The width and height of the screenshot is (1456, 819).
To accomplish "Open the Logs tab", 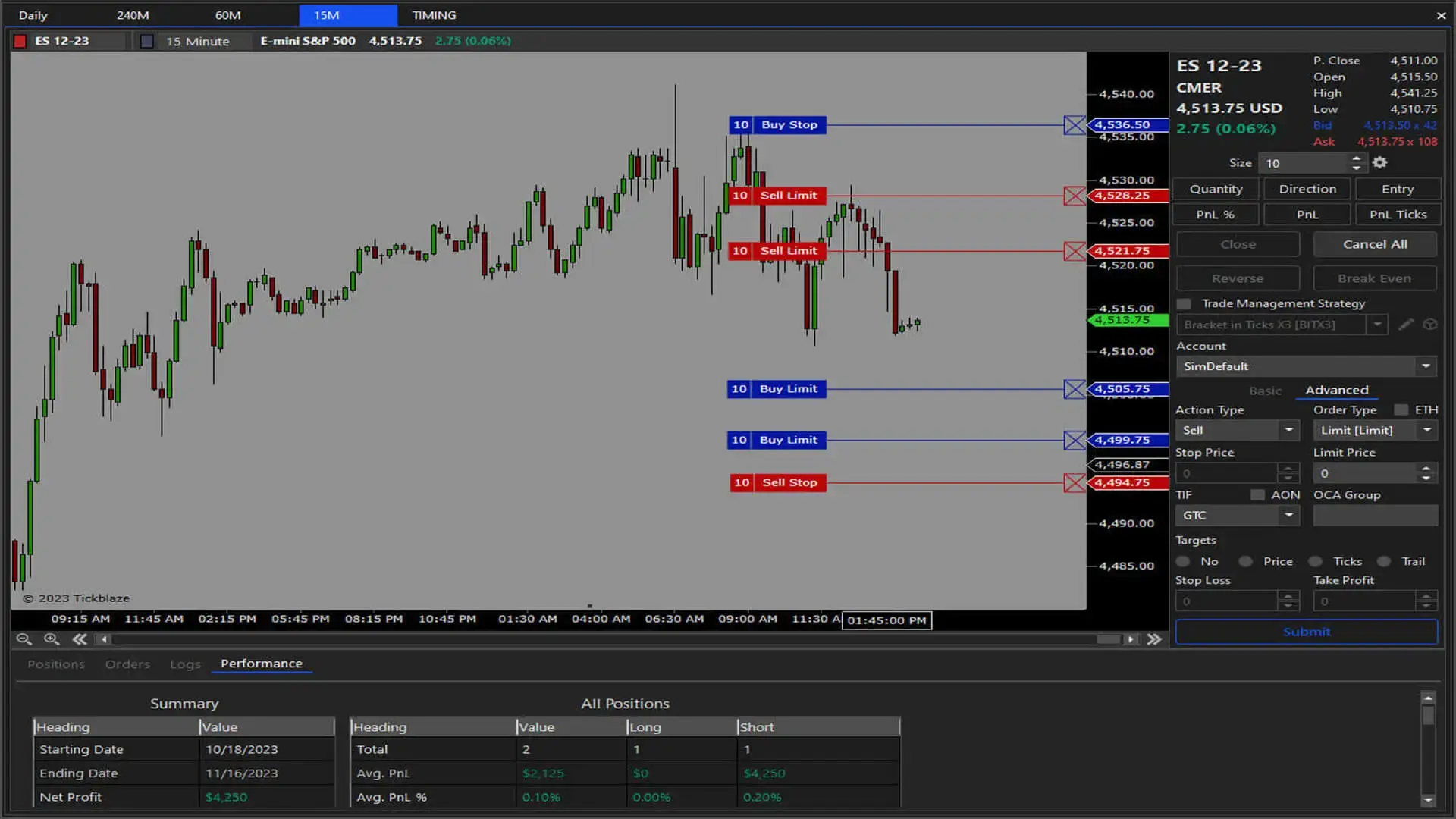I will [185, 664].
